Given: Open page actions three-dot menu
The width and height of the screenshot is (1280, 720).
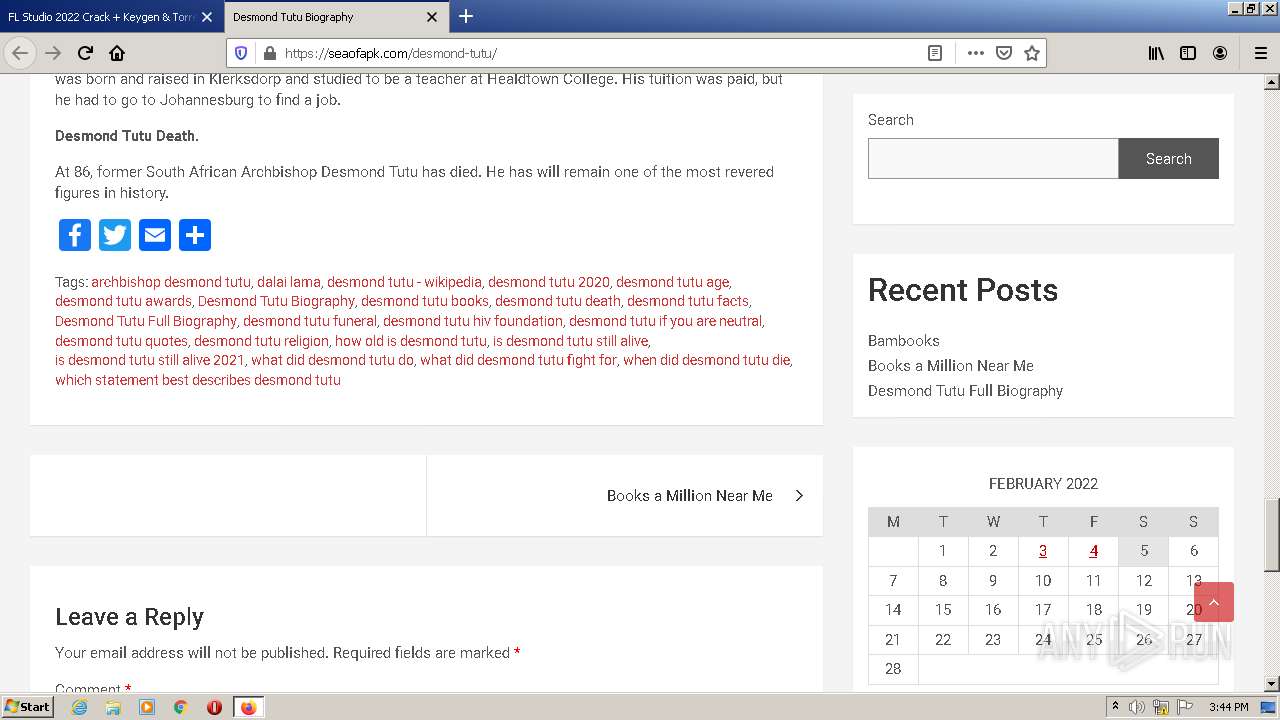Looking at the screenshot, I should click(975, 53).
